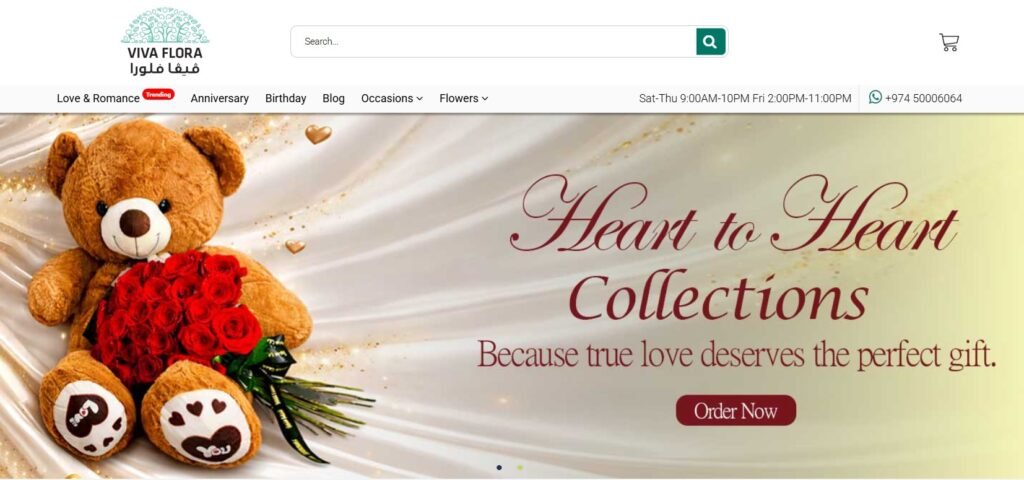The image size is (1024, 480).
Task: Expand the Flowers dropdown menu
Action: click(x=464, y=99)
